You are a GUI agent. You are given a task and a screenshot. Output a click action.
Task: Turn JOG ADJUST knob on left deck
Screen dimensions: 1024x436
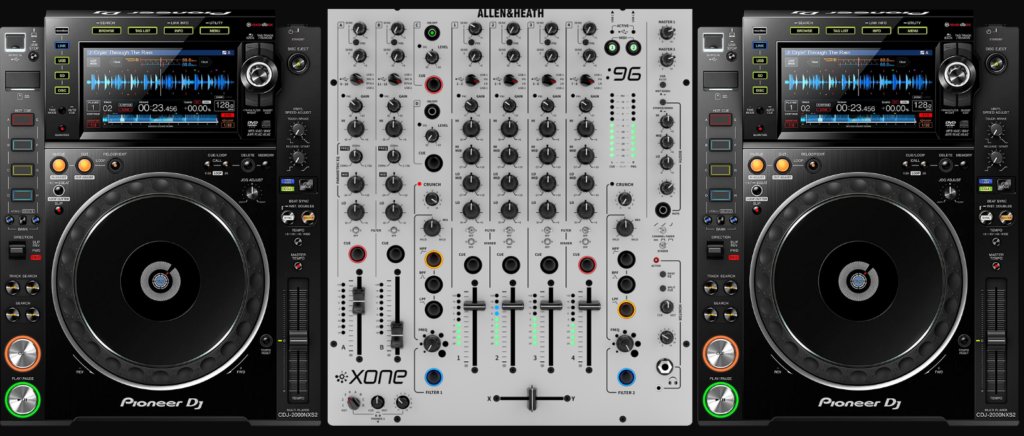[x=254, y=193]
